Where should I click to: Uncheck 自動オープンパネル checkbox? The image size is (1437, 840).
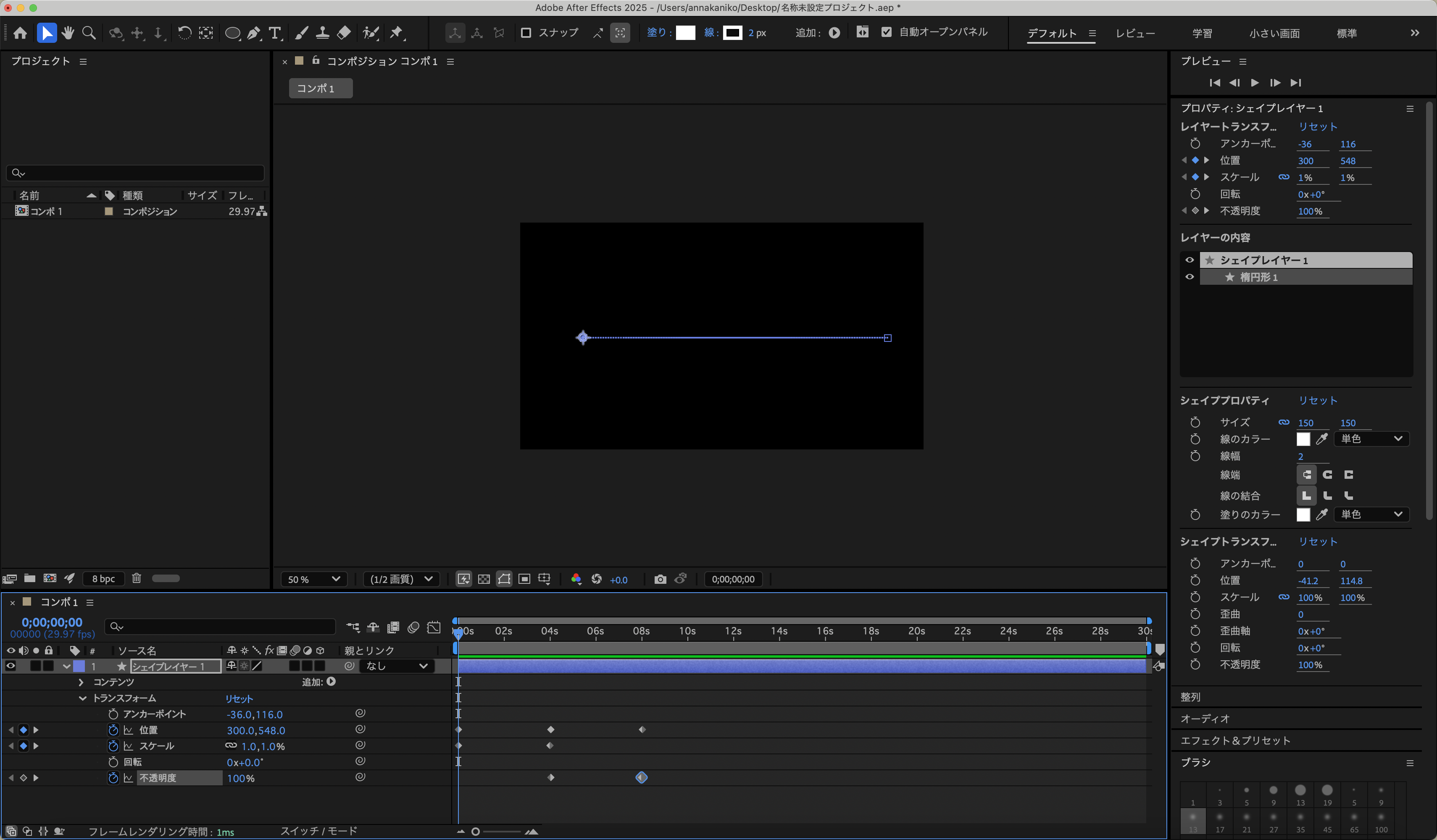pyautogui.click(x=886, y=32)
